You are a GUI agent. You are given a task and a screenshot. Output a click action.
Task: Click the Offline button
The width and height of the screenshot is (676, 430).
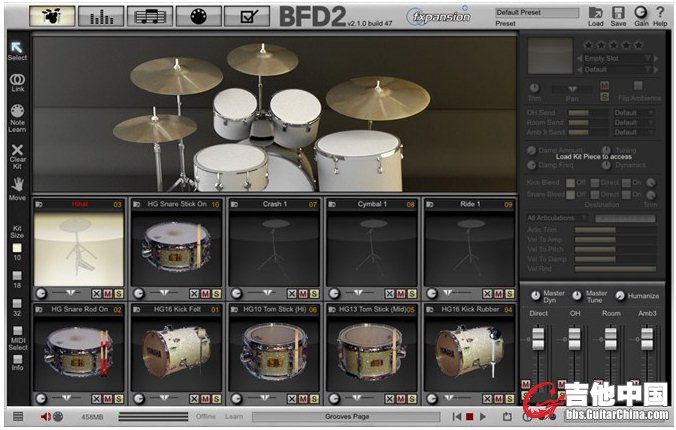206,417
